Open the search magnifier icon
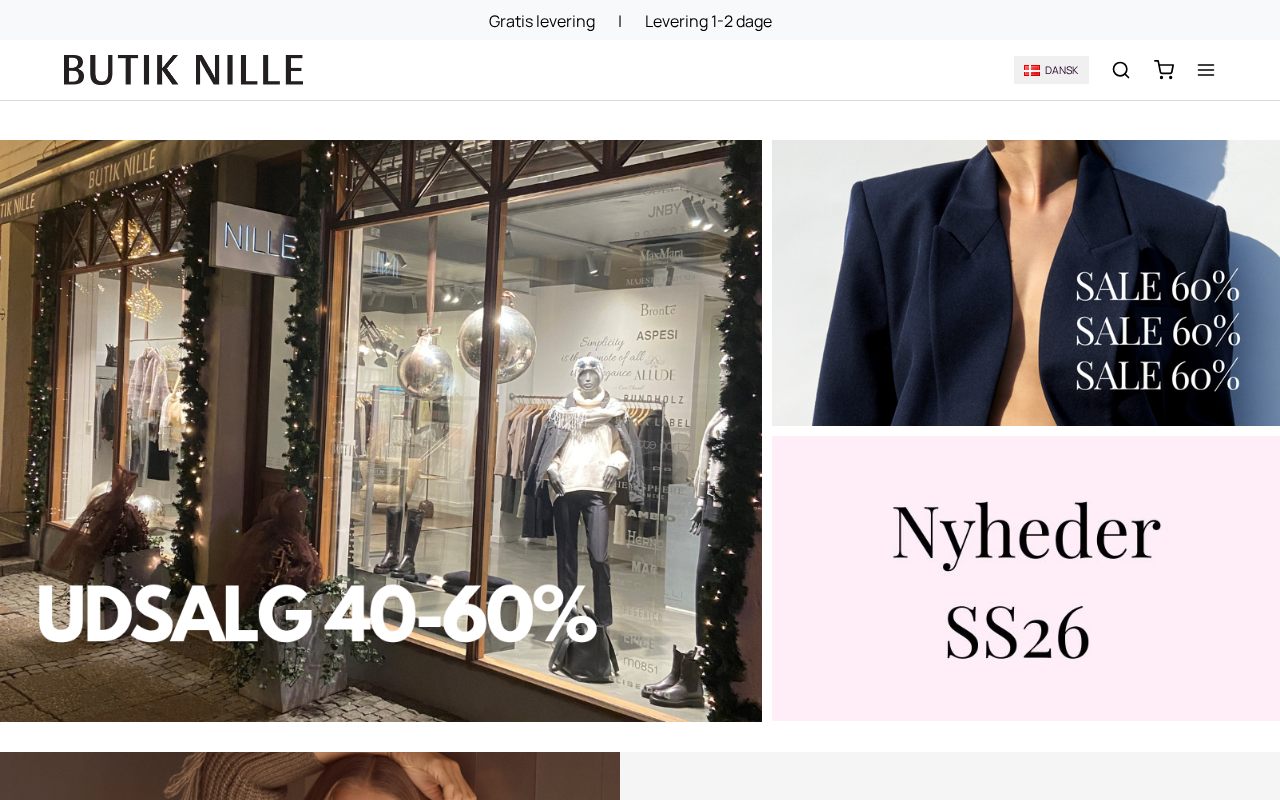The height and width of the screenshot is (800, 1280). coord(1120,70)
